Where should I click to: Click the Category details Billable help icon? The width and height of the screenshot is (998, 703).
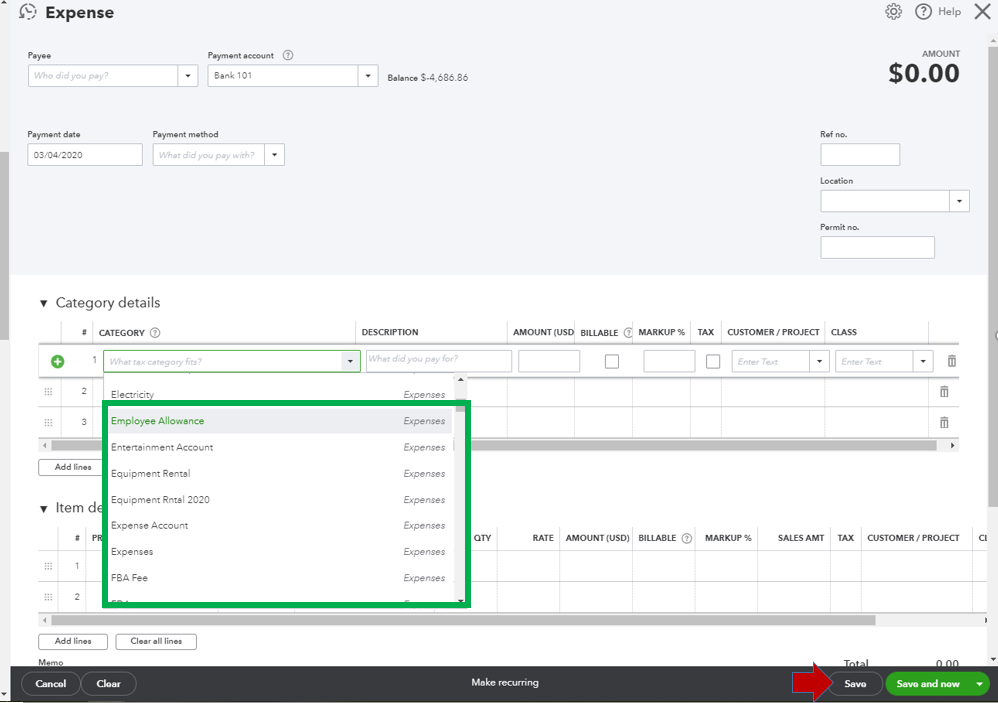click(x=628, y=333)
